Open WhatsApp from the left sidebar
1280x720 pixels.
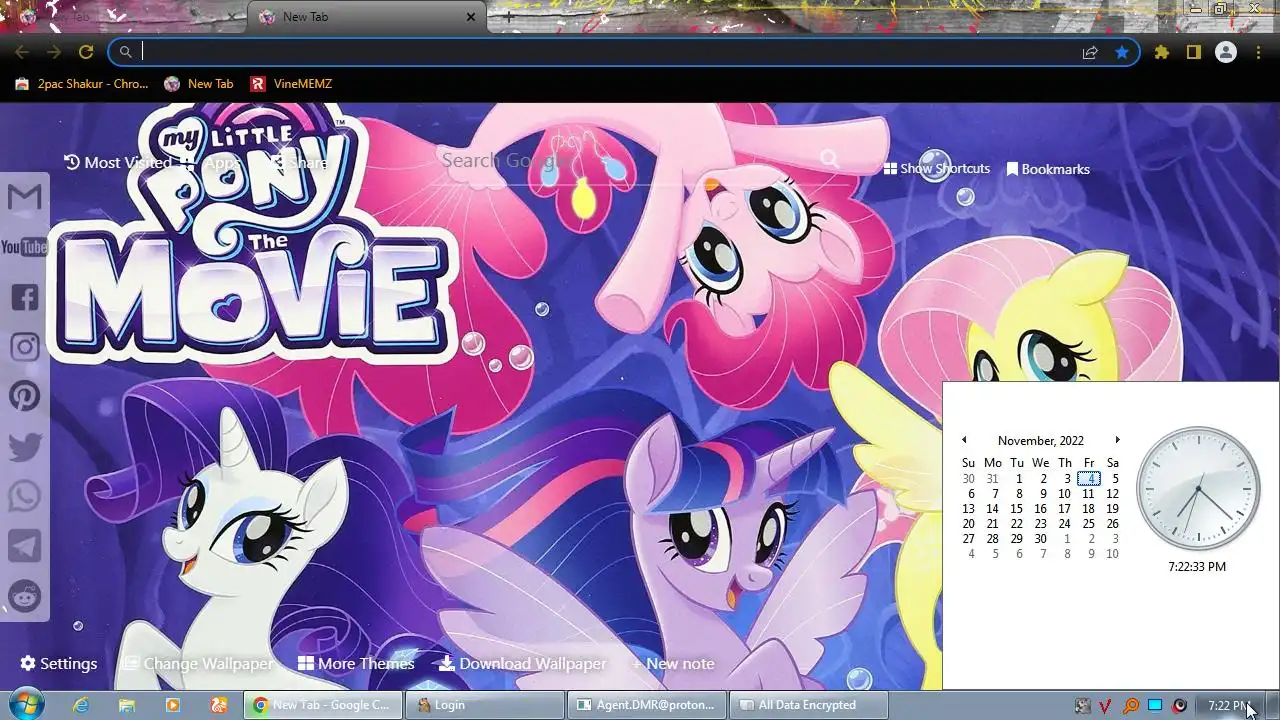24,496
